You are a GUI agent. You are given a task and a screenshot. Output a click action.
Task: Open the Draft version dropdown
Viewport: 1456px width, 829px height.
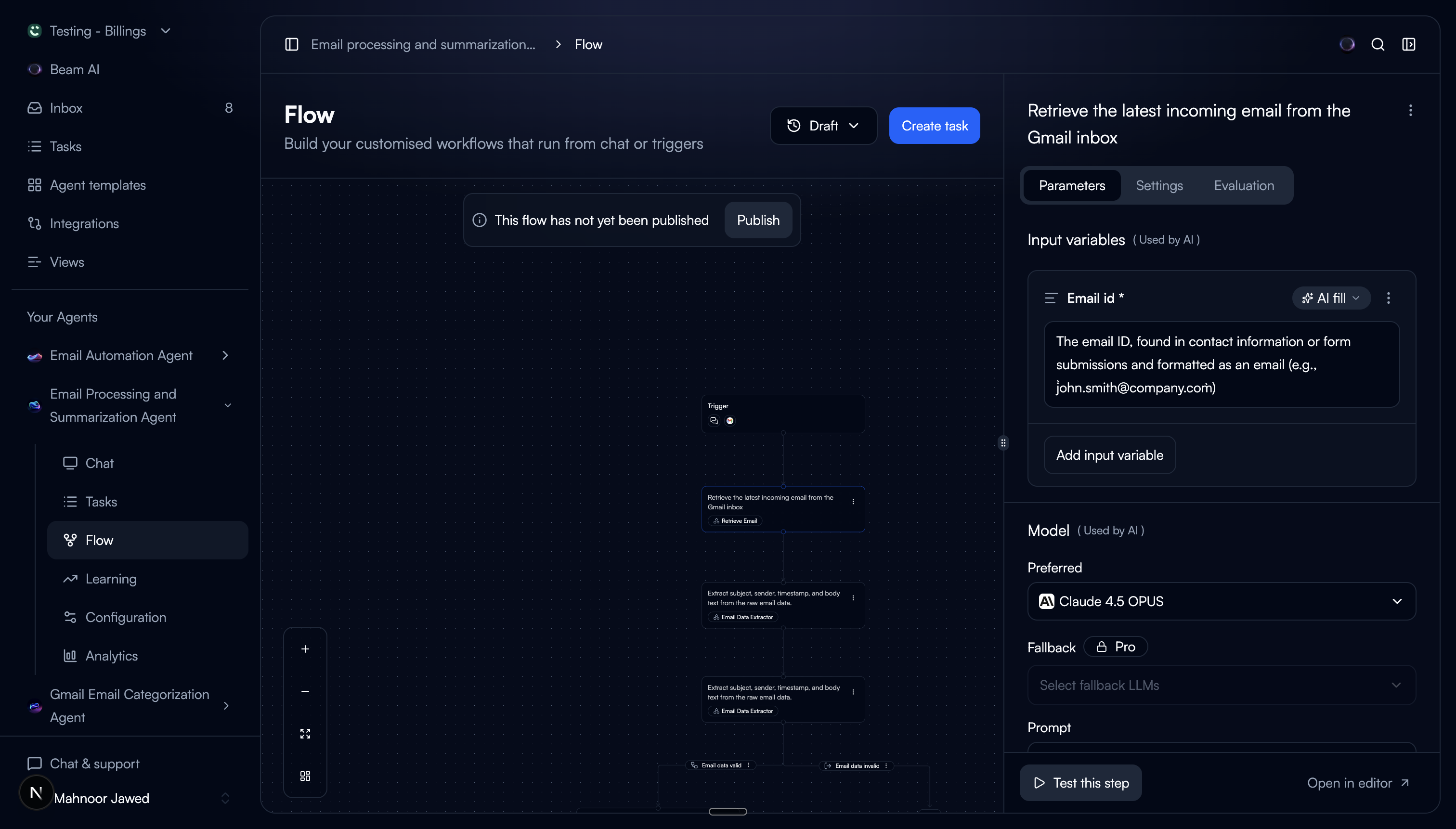[823, 126]
